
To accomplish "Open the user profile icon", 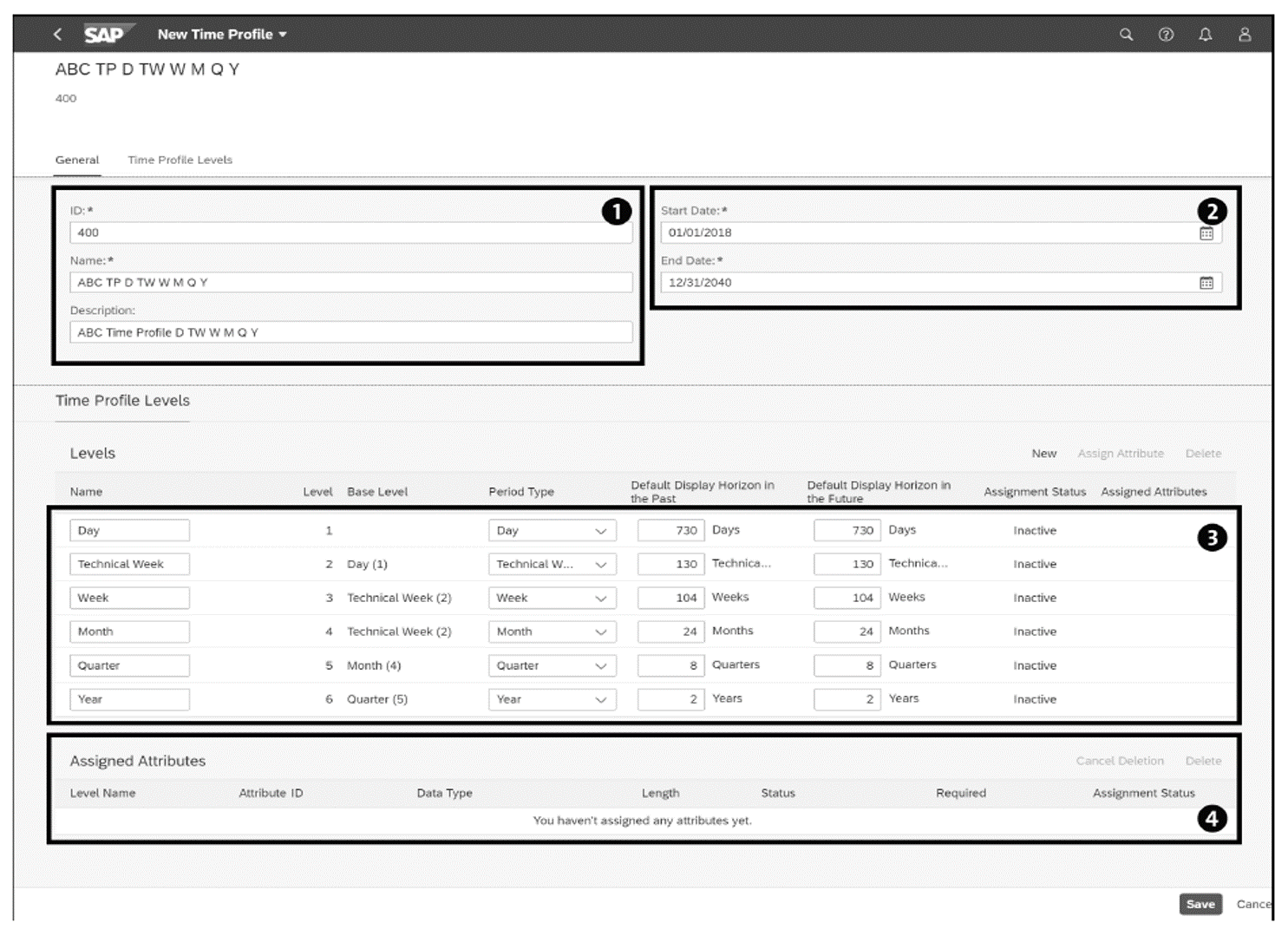I will pos(1246,35).
